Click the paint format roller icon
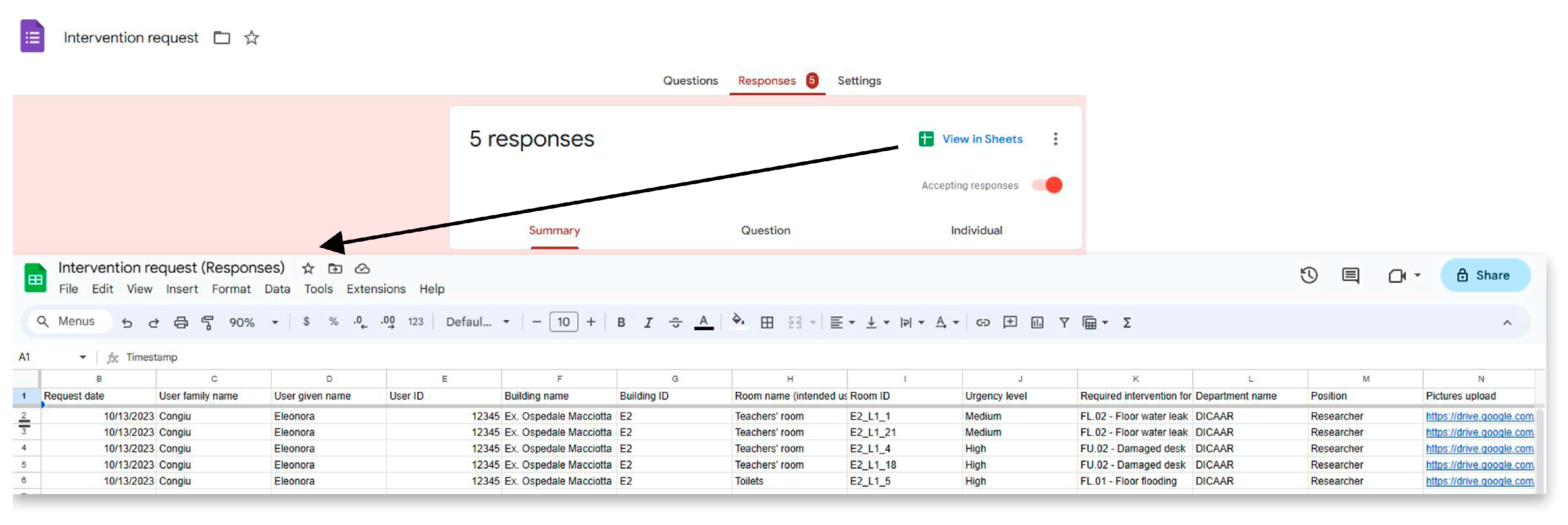 [207, 322]
